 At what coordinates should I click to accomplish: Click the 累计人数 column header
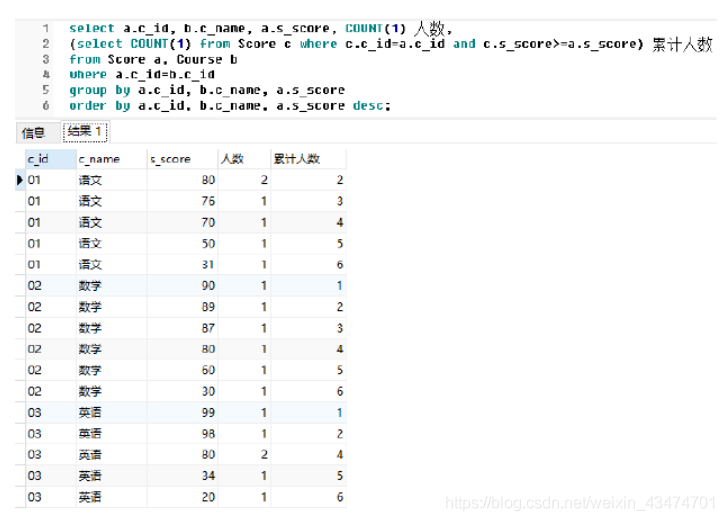[308, 159]
